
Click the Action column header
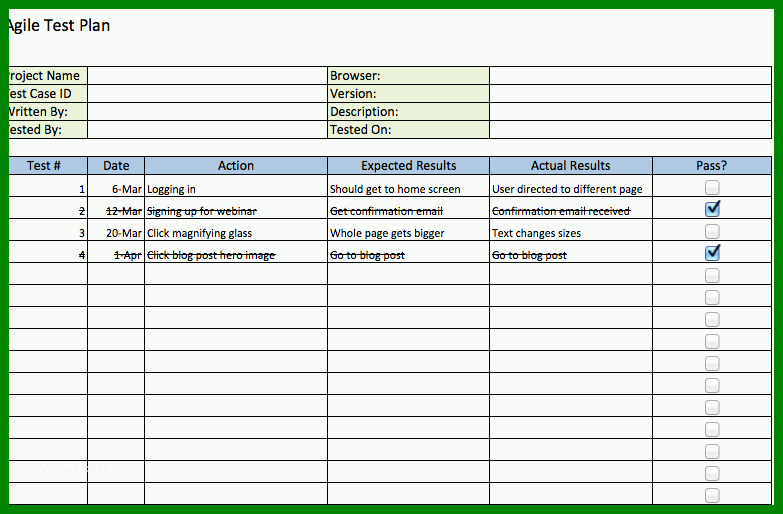click(236, 165)
